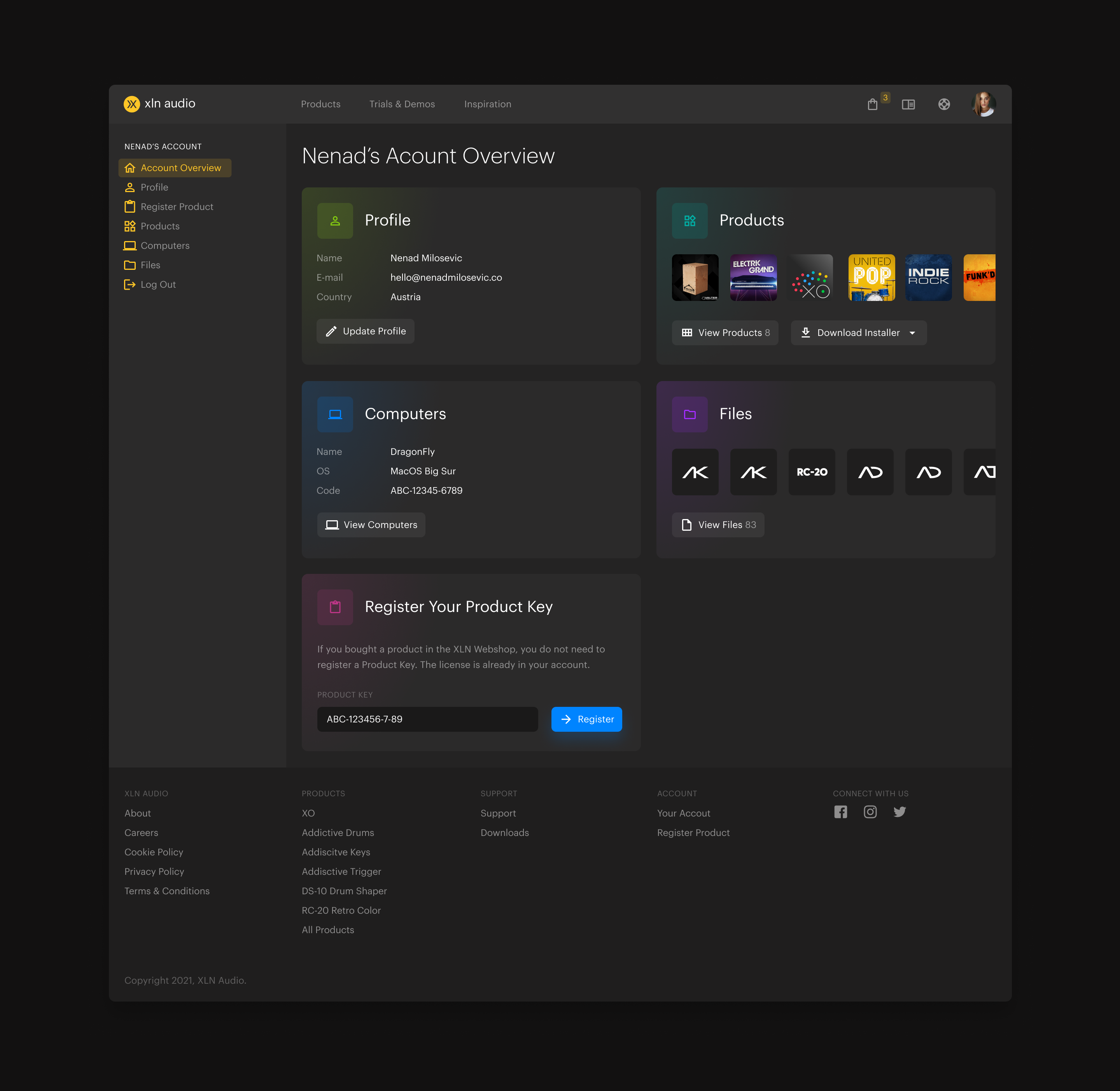Open the support lifebuoy icon
1120x1091 pixels.
click(x=943, y=104)
